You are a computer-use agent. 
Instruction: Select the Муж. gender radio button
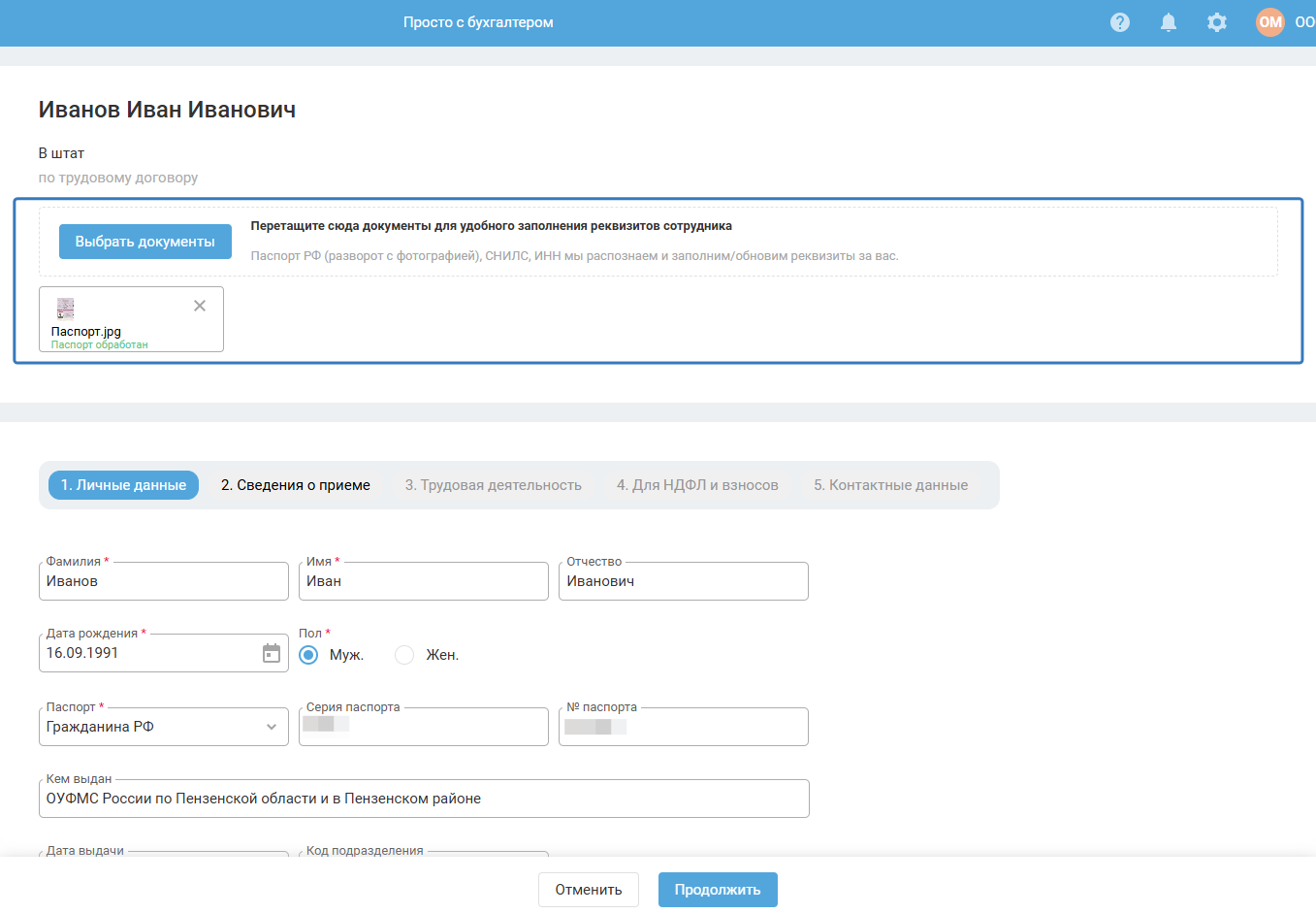(x=308, y=655)
